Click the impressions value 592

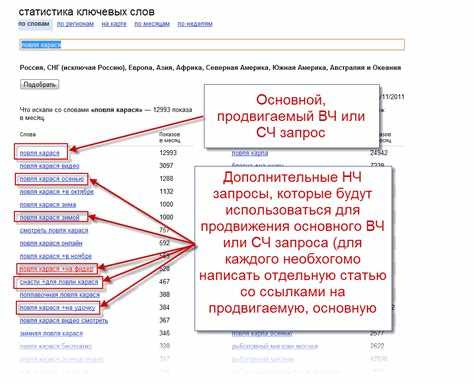click(165, 243)
